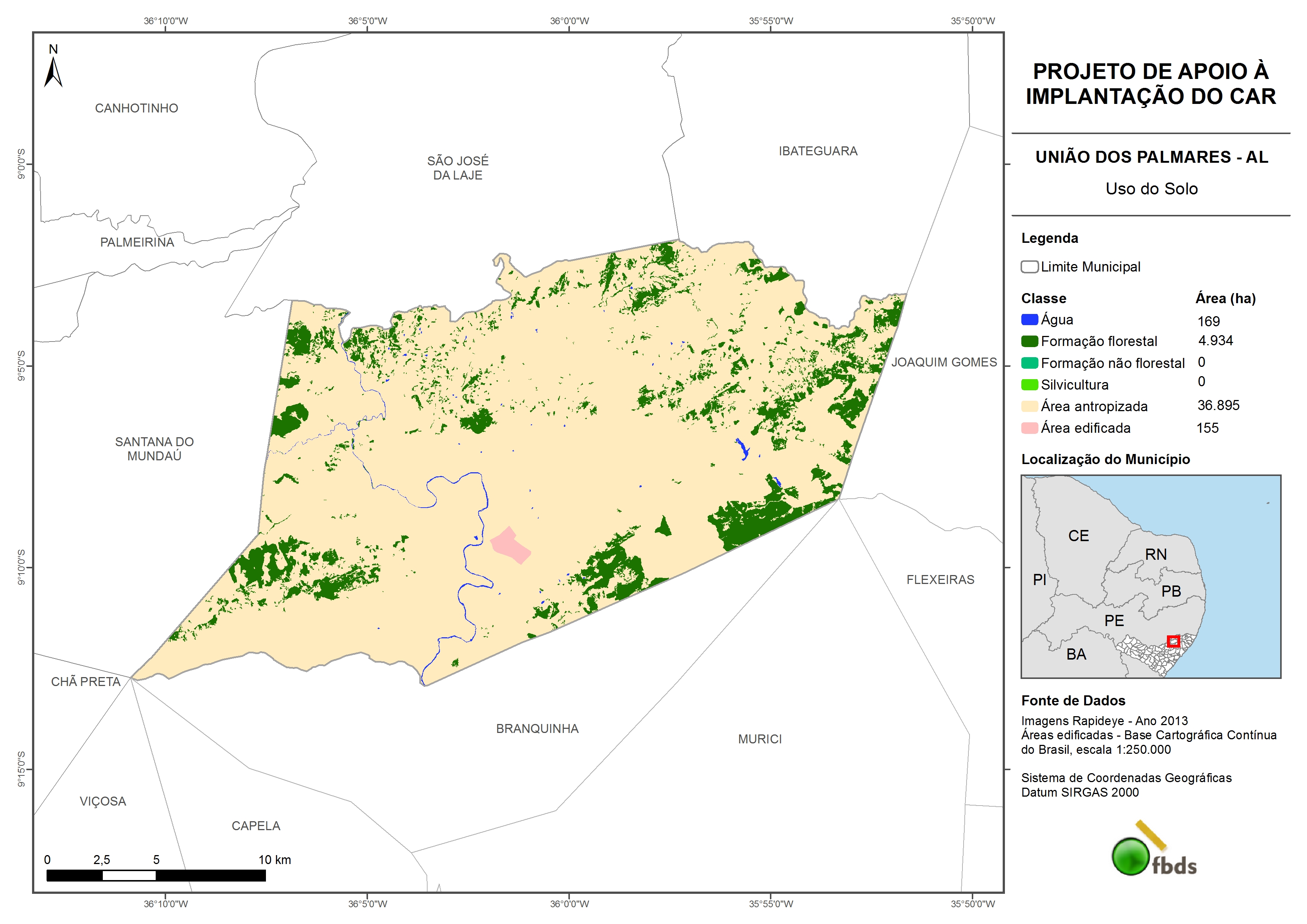This screenshot has width=1307, height=924.
Task: Click the Silvicultura bright green swatch
Action: tap(1029, 385)
